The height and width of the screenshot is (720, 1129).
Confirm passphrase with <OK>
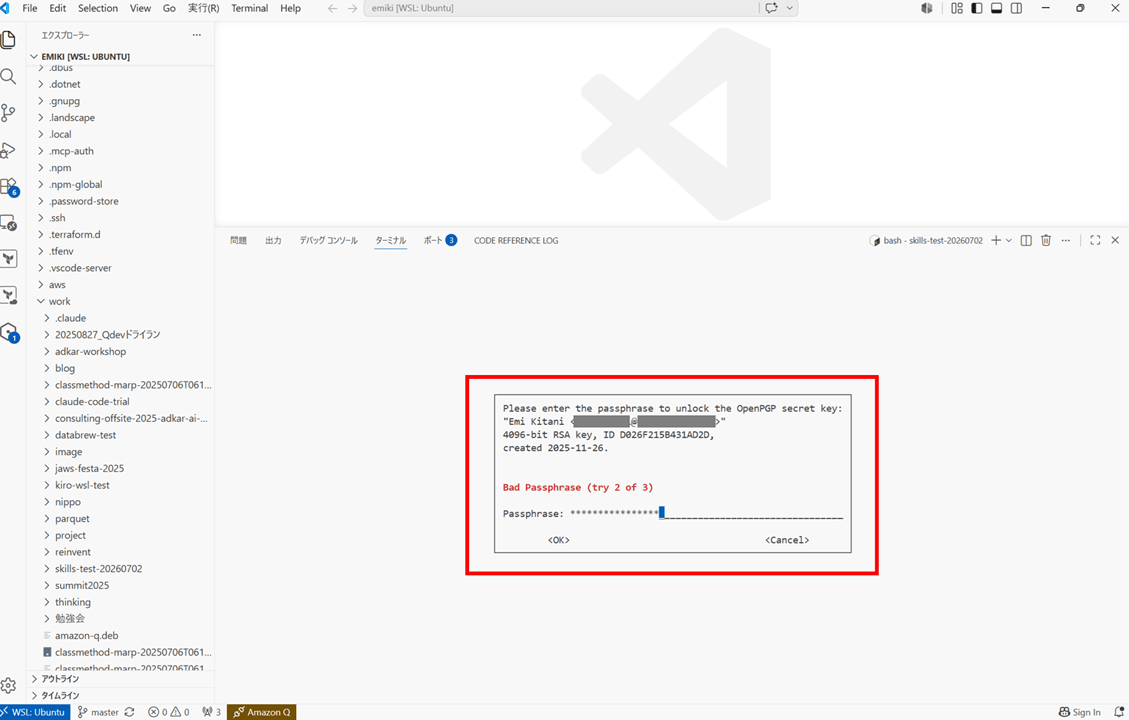click(x=559, y=540)
